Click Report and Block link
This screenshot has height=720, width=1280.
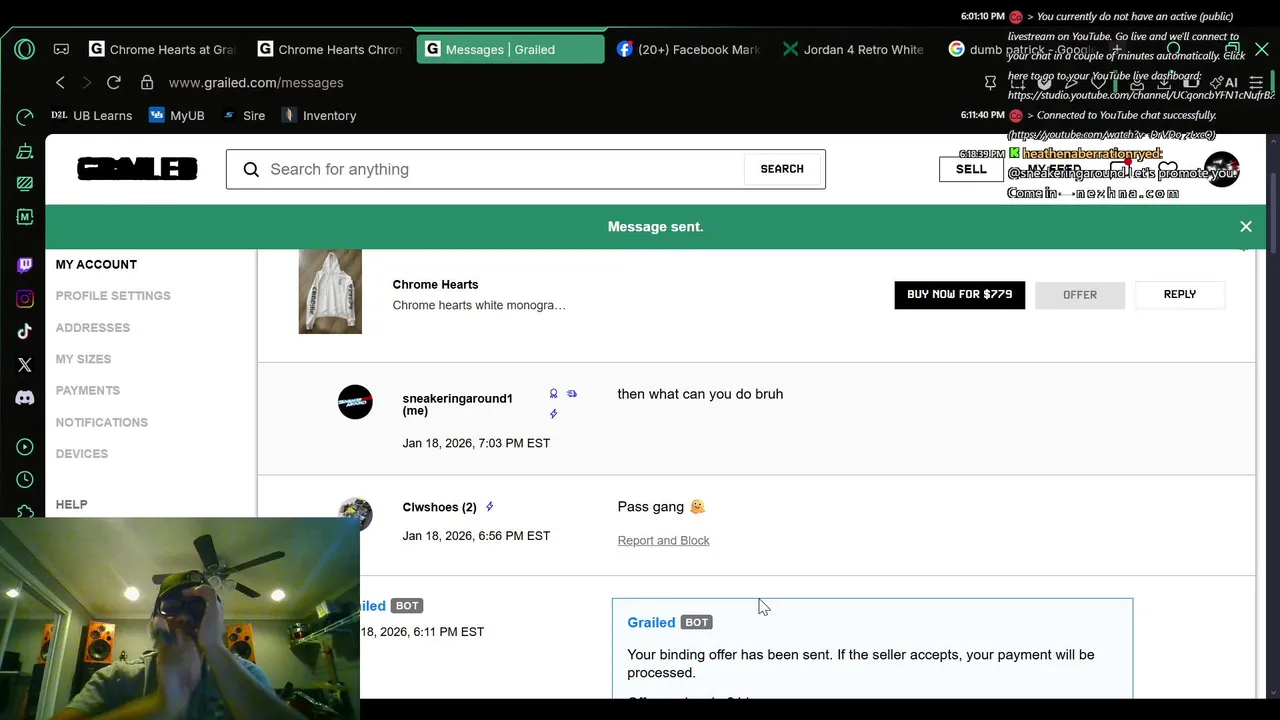tap(663, 541)
